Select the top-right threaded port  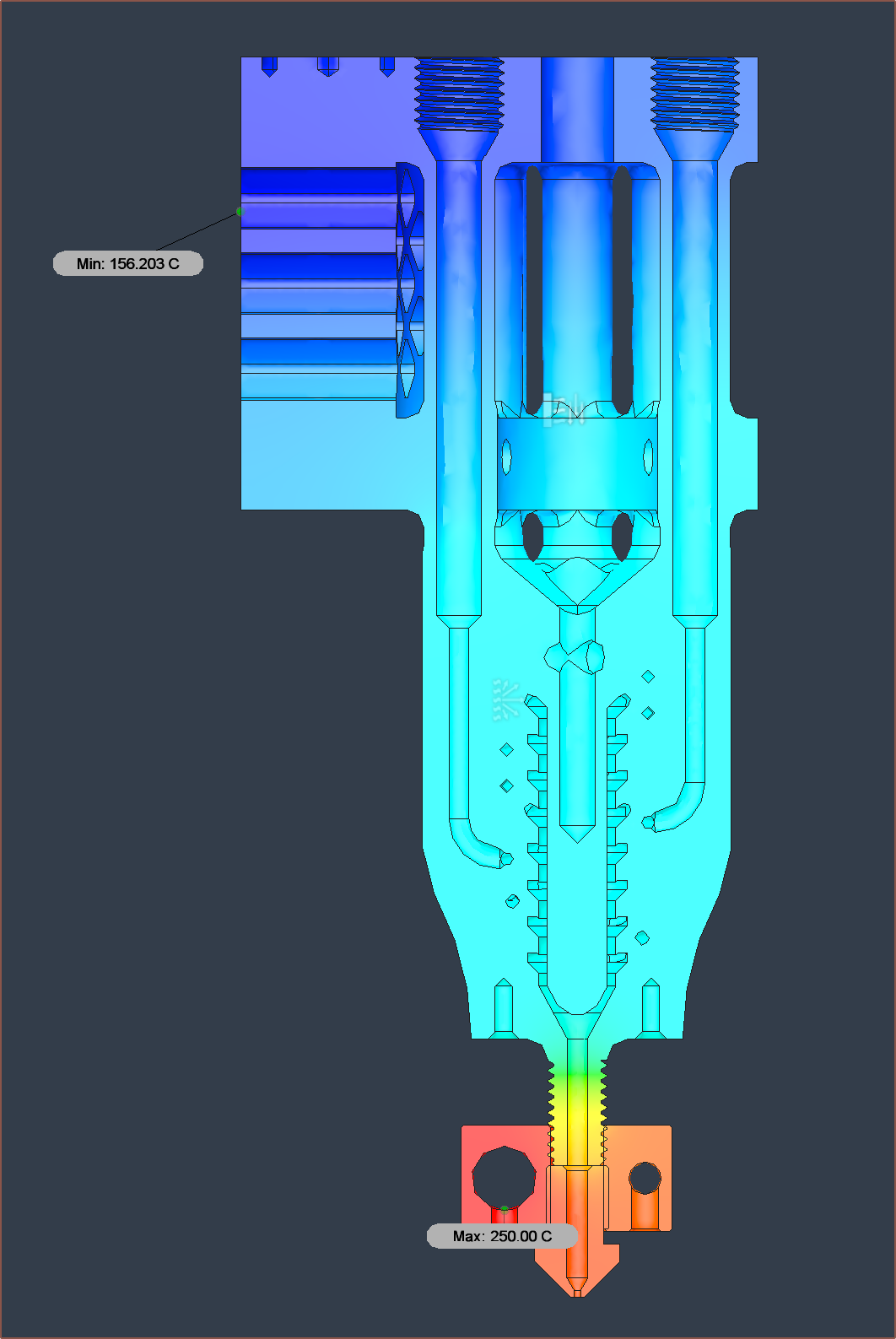click(x=695, y=93)
